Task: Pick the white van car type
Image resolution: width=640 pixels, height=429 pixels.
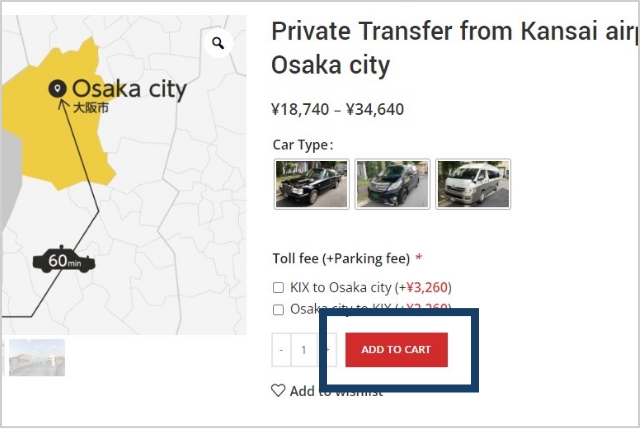Action: 473,184
